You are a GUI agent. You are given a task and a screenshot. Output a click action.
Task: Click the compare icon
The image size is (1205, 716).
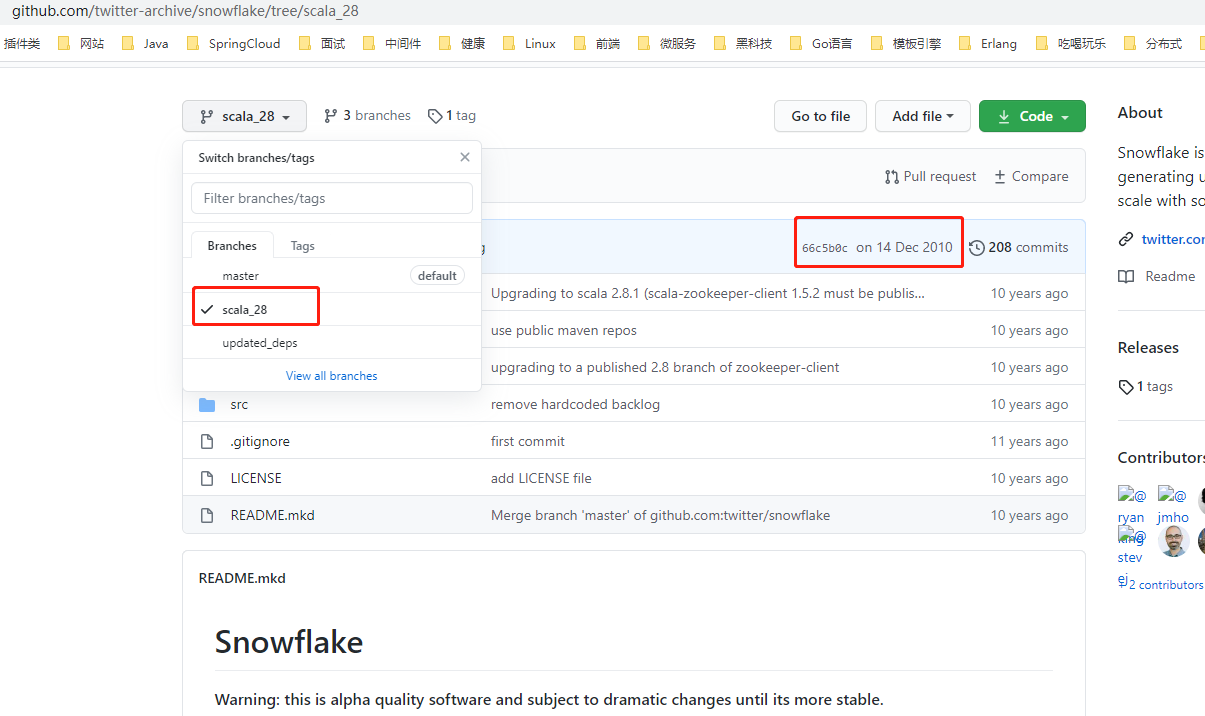pos(1000,177)
